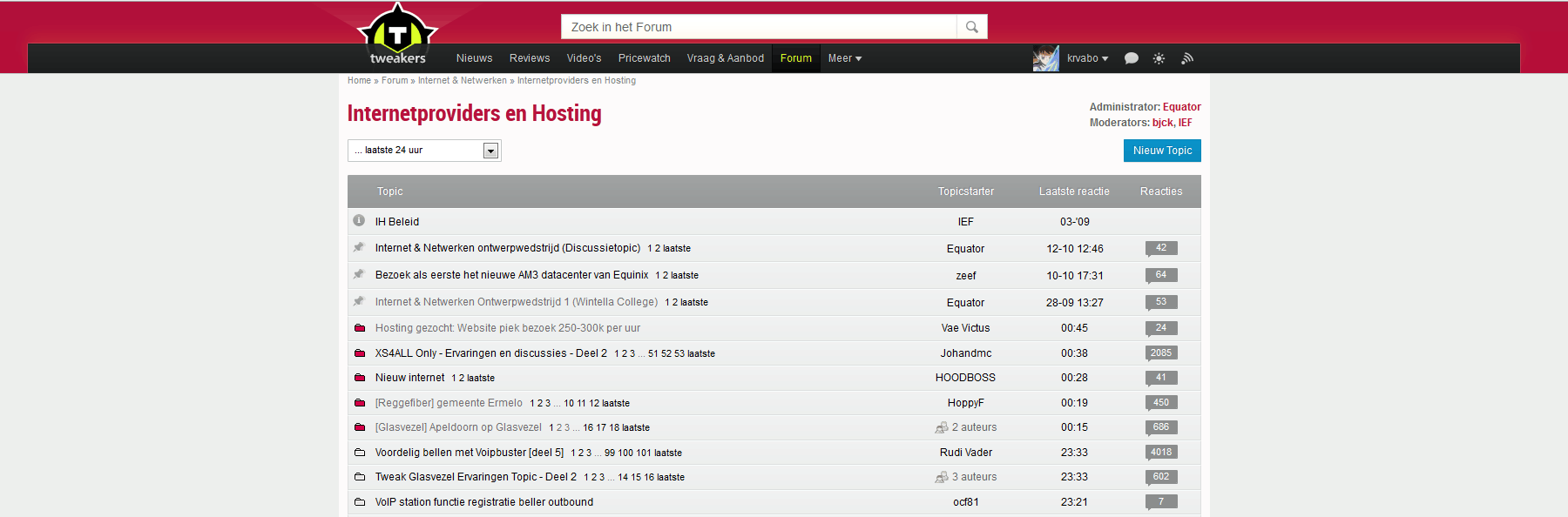Open the laatste 24 uur dropdown
The width and height of the screenshot is (1568, 517).
pos(424,151)
